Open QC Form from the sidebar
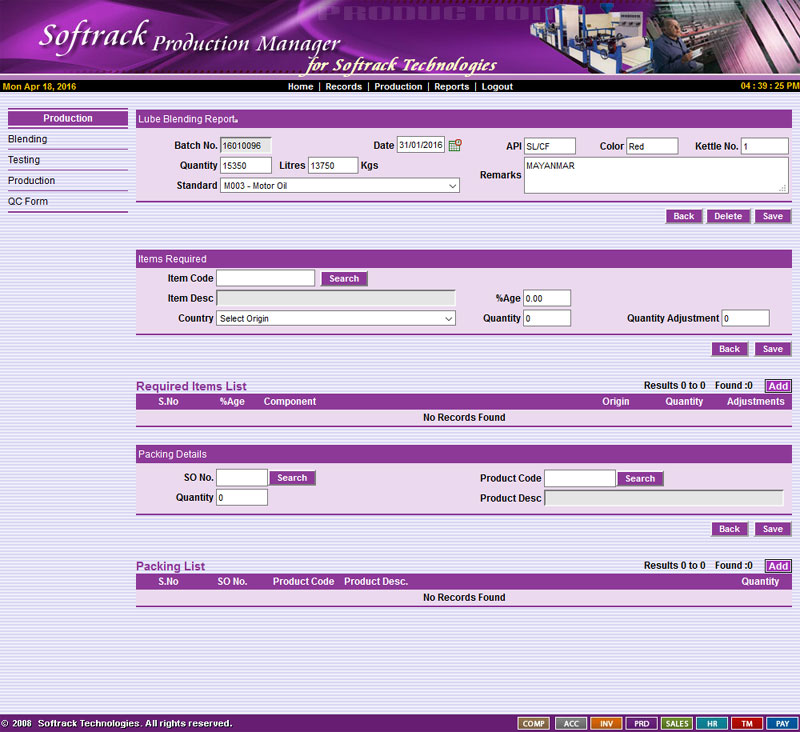 (28, 202)
